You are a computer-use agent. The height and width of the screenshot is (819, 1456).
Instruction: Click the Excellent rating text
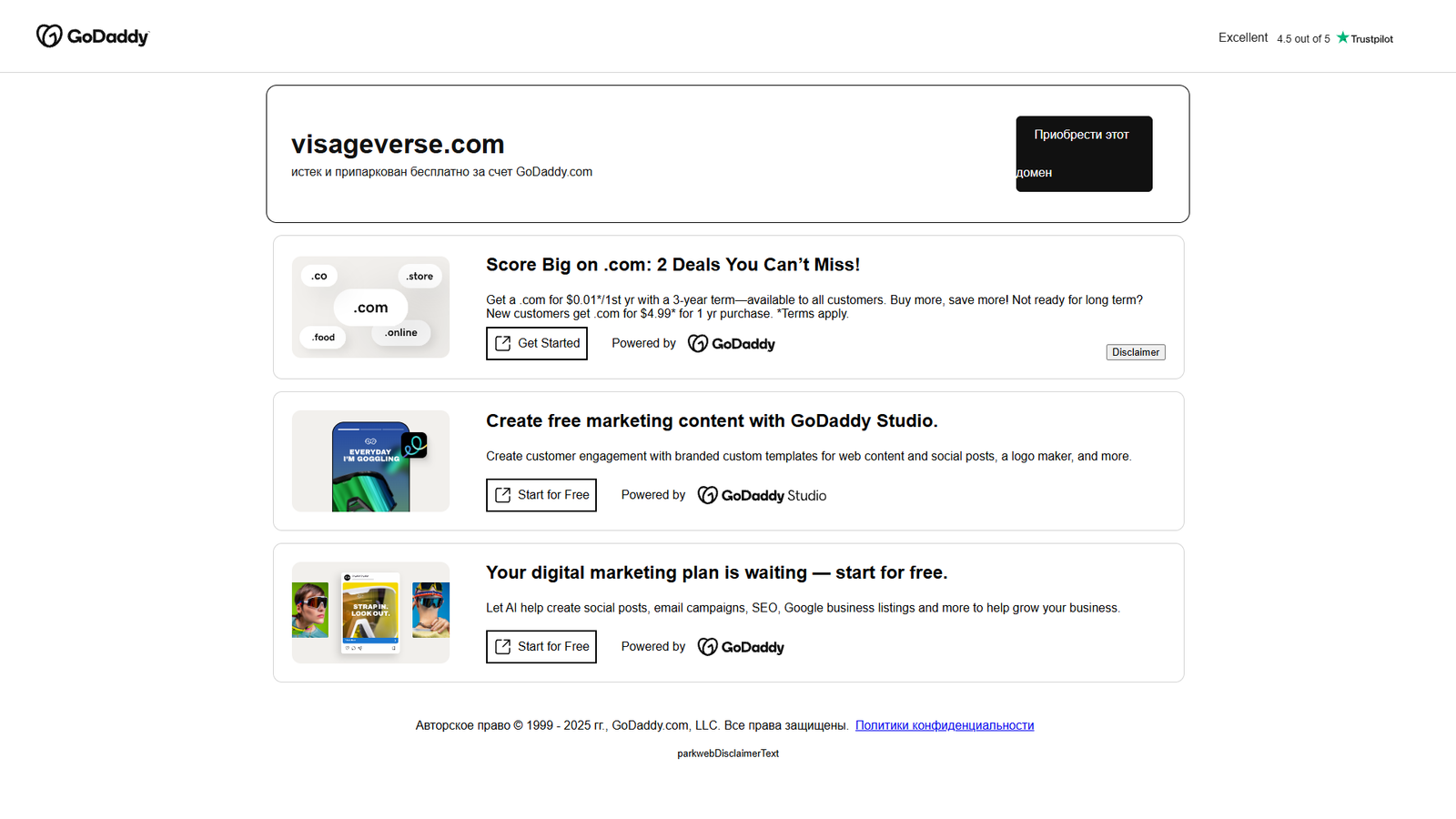pyautogui.click(x=1243, y=37)
